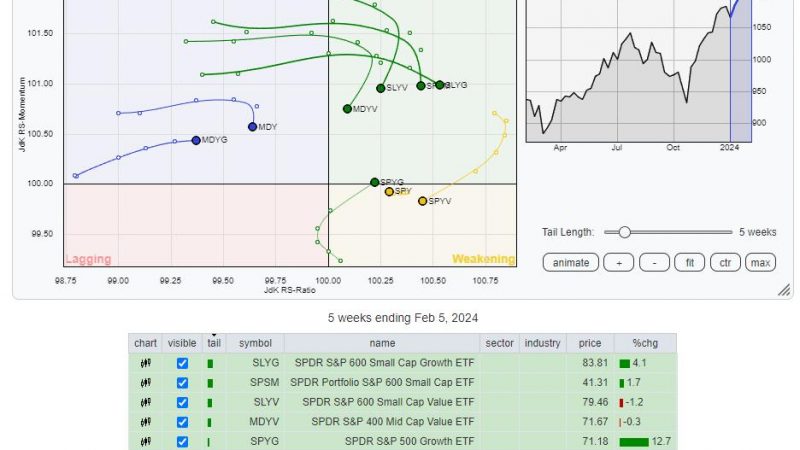This screenshot has height=450, width=800.
Task: Sort table by symbol column header
Action: coord(255,343)
